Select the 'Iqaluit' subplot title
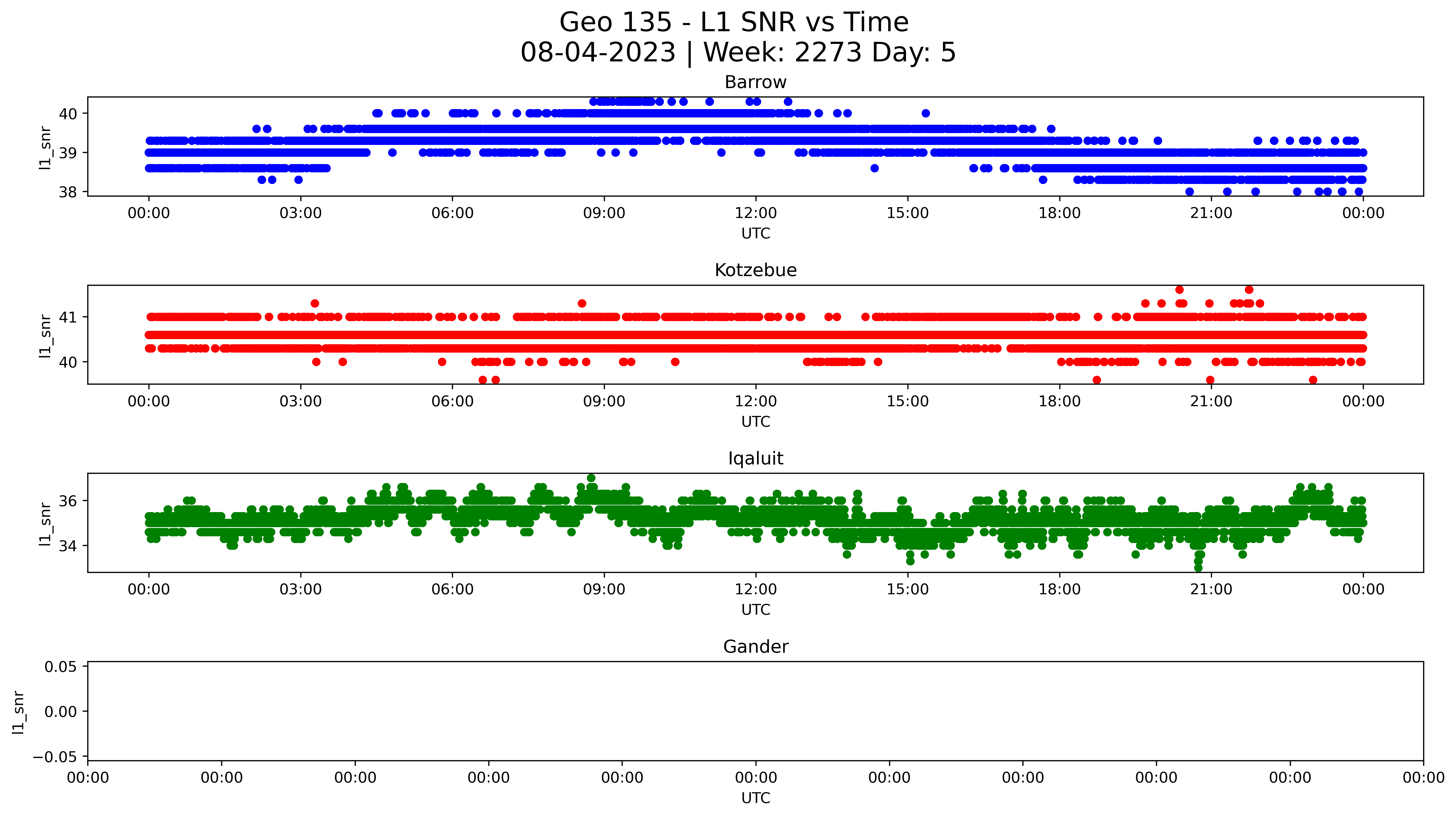The image size is (1456, 817). point(756,458)
